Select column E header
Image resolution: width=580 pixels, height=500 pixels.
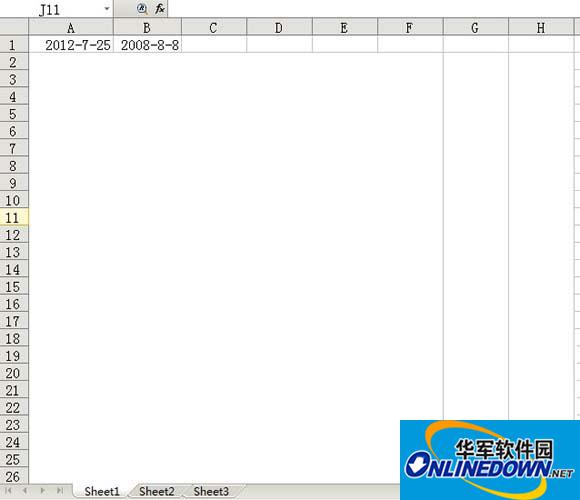pyautogui.click(x=345, y=28)
